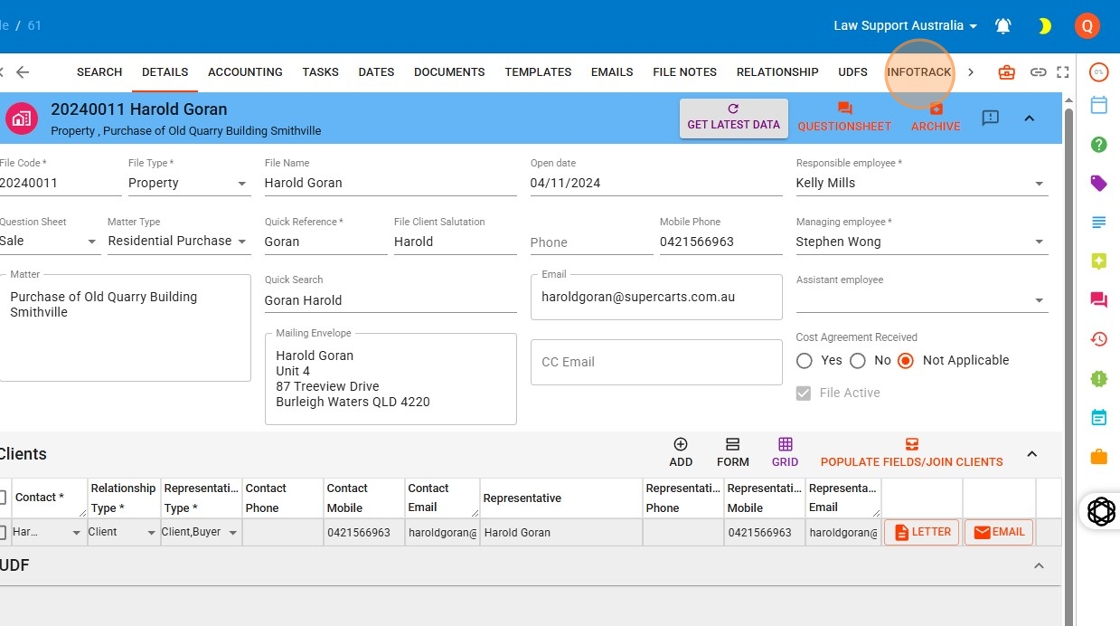Screen dimensions: 1120x626
Task: Select Yes for Cost Agreement Received
Action: coord(805,361)
